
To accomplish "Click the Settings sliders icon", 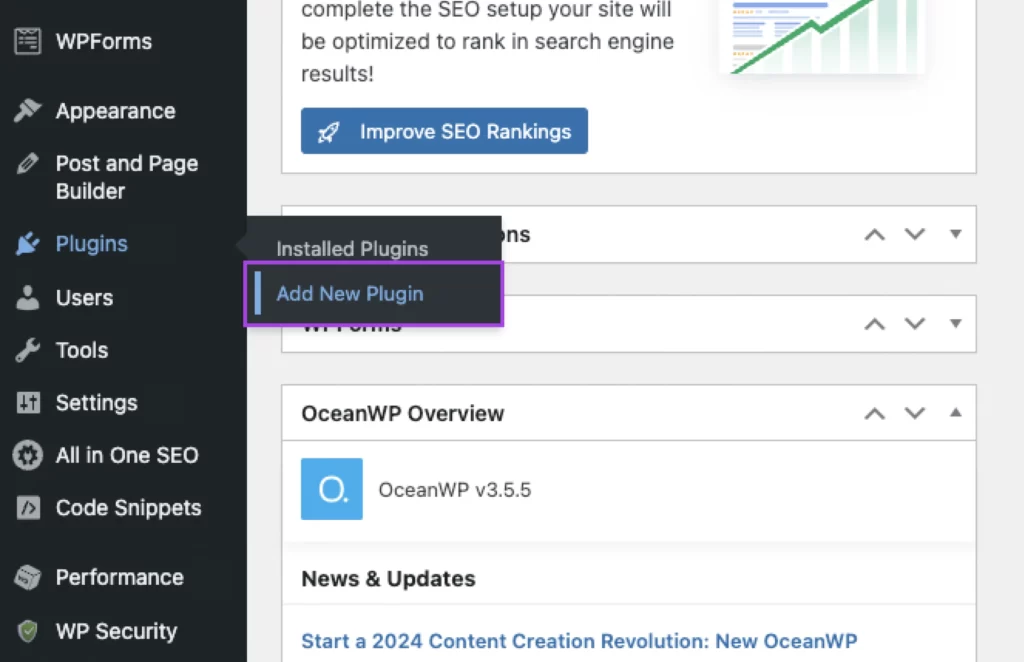I will click(x=28, y=403).
